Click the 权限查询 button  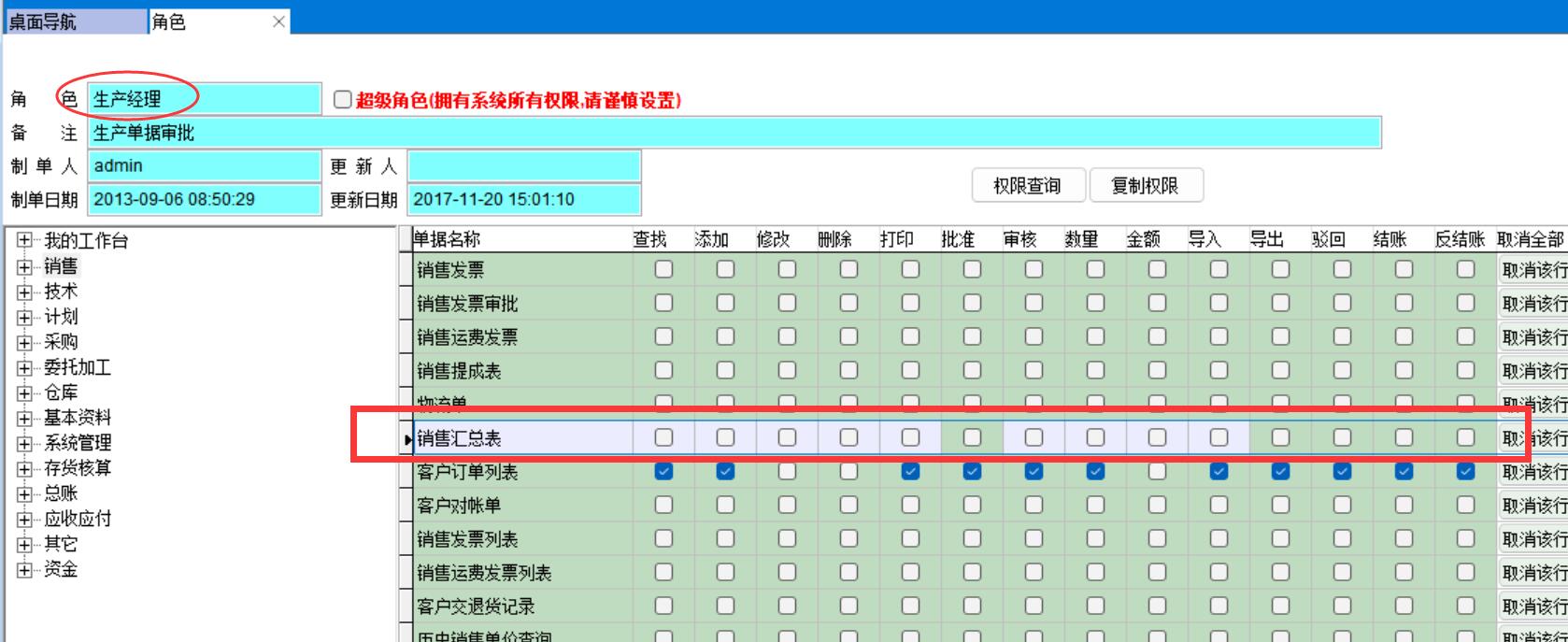(1027, 186)
